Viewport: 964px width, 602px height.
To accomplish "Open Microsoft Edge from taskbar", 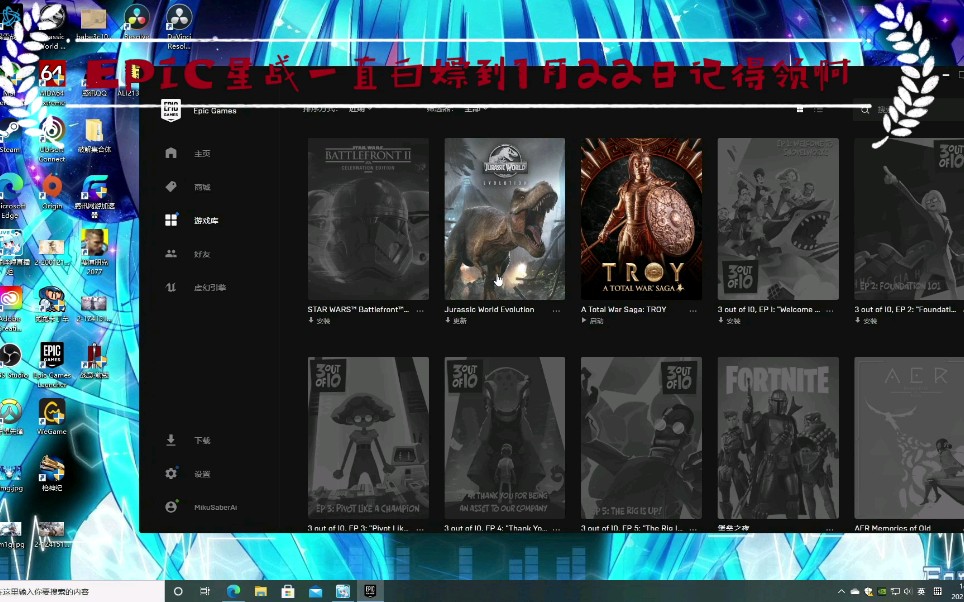I will [x=233, y=592].
